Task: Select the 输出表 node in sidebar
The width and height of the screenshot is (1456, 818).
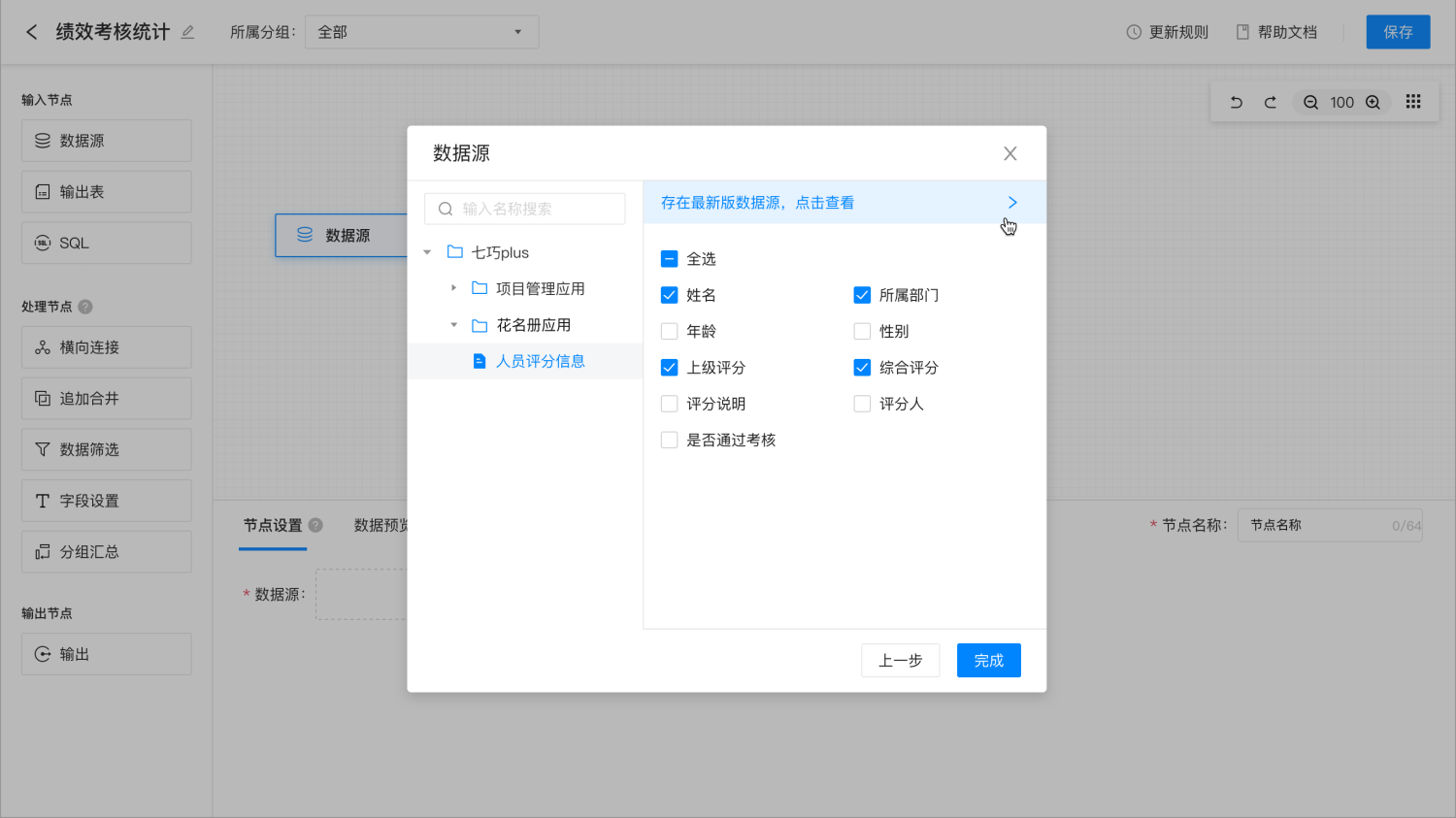Action: coord(107,192)
